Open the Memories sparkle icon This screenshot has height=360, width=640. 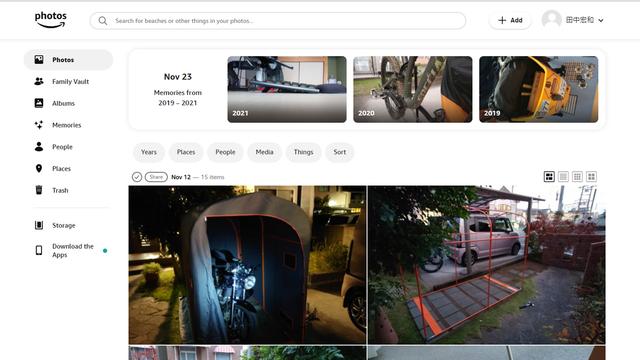[x=39, y=125]
